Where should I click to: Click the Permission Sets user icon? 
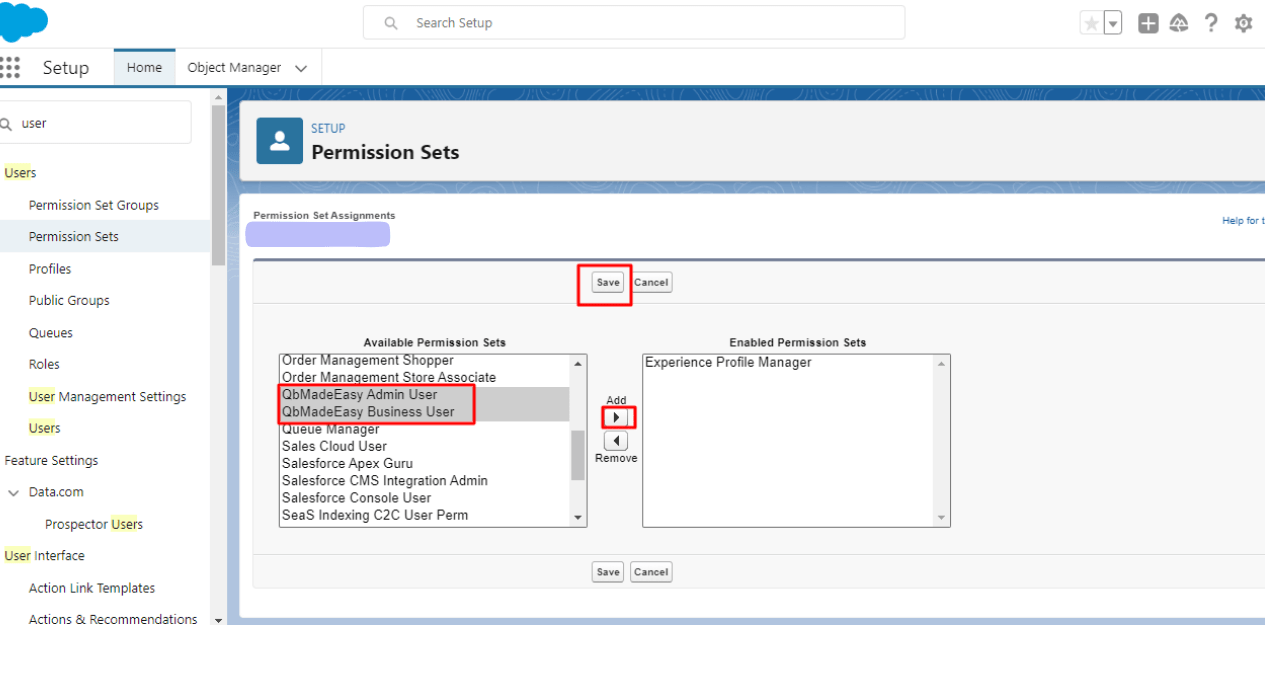280,141
